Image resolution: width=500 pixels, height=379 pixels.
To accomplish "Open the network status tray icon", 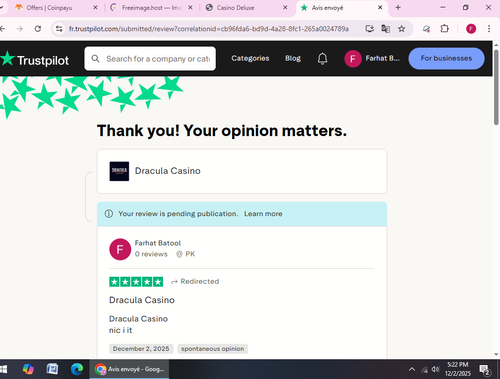I will coord(424,369).
